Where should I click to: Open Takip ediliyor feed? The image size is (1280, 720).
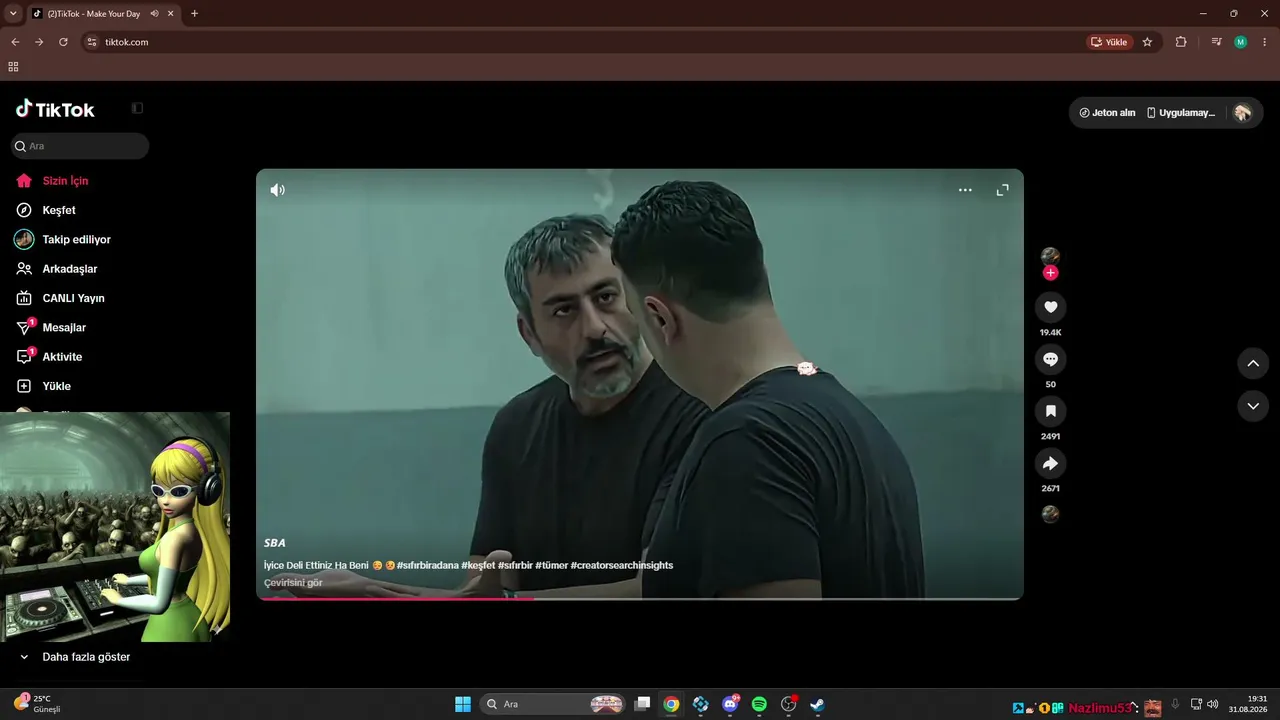(76, 240)
